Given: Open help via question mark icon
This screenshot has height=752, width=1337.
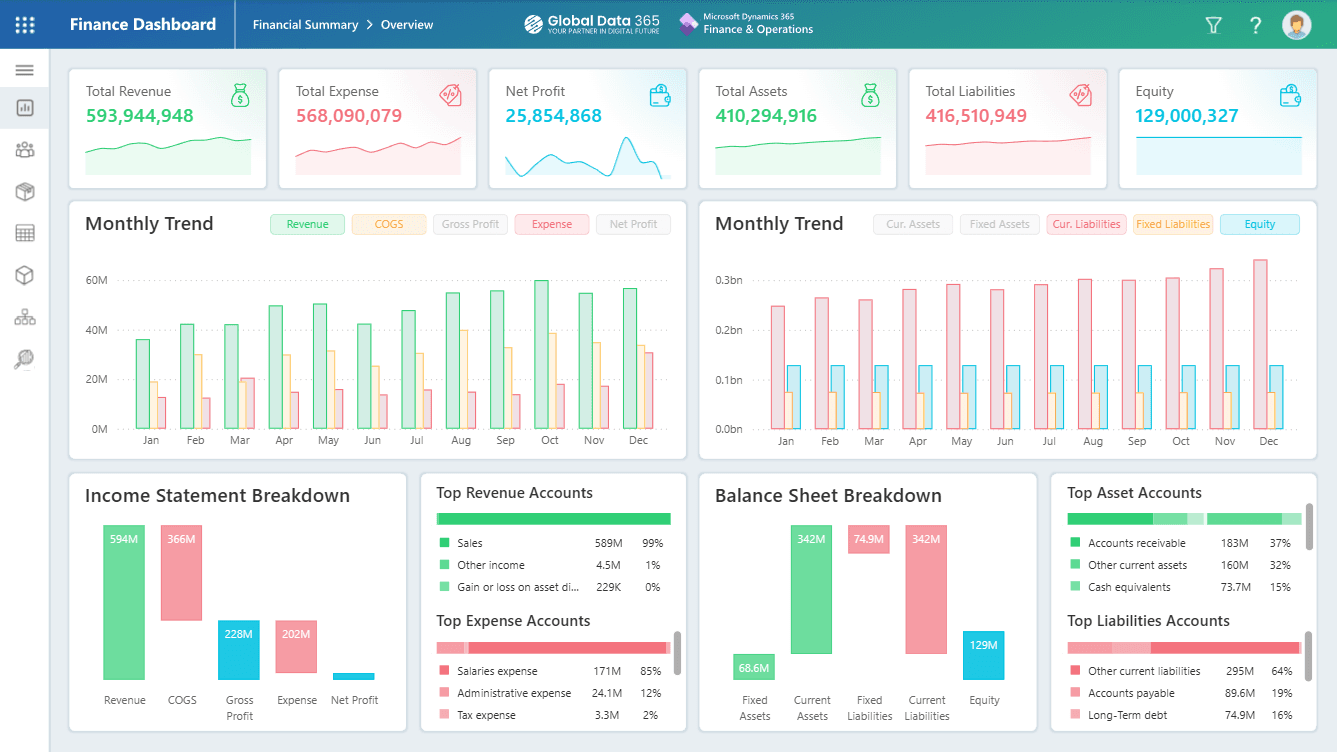Looking at the screenshot, I should tap(1256, 25).
